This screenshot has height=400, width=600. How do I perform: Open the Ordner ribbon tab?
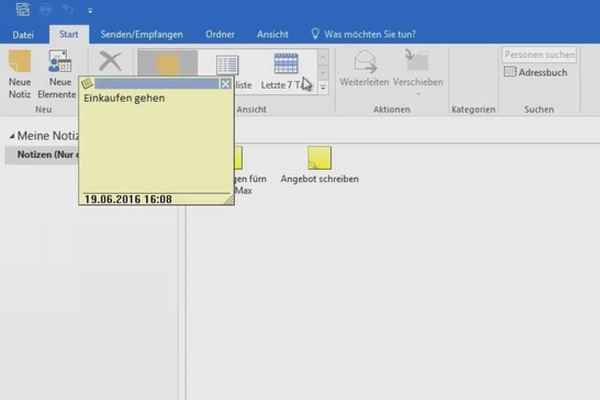click(x=220, y=34)
